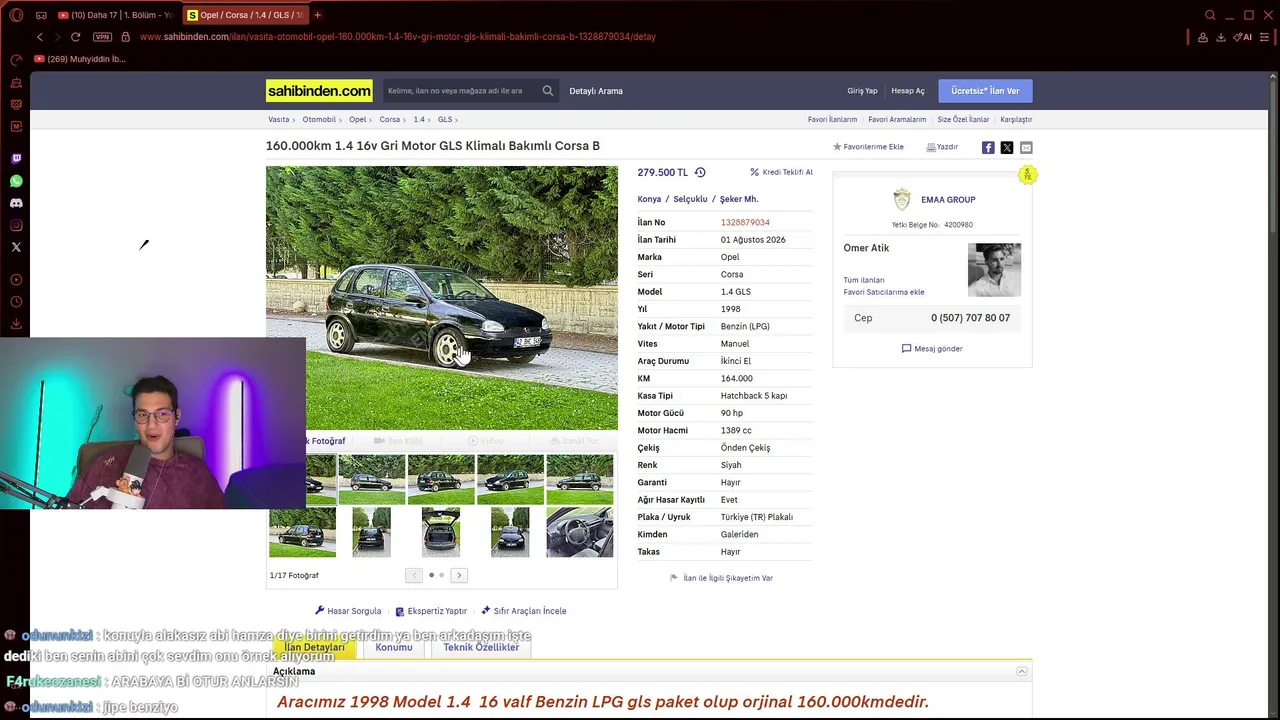
Task: Open WhatsApp from the browser sidebar
Action: (16, 181)
